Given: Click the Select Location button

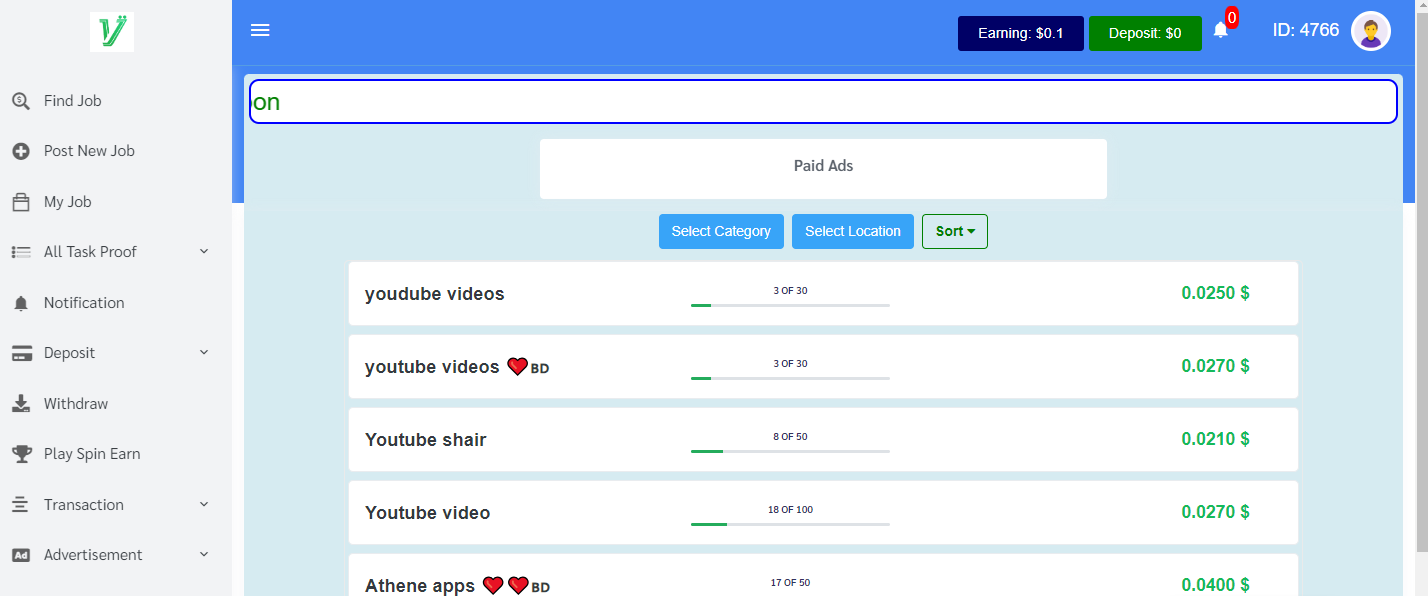Looking at the screenshot, I should (x=853, y=231).
